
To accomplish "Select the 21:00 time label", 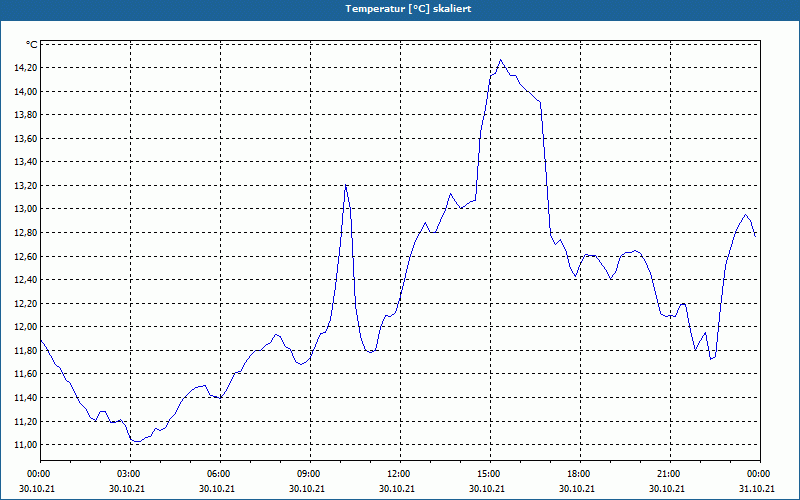I will point(670,474).
